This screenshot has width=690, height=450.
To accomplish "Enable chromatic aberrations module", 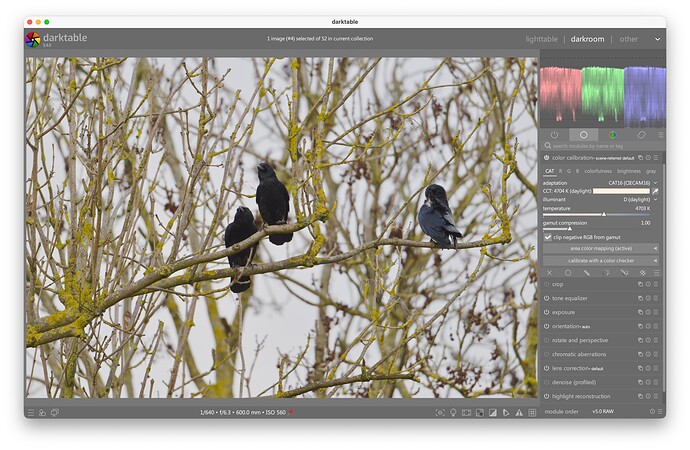I will click(x=547, y=355).
